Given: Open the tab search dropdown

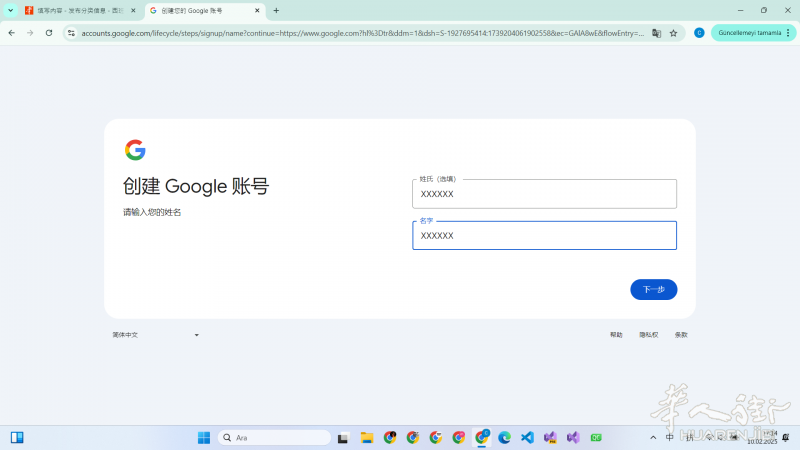Looking at the screenshot, I should (10, 10).
